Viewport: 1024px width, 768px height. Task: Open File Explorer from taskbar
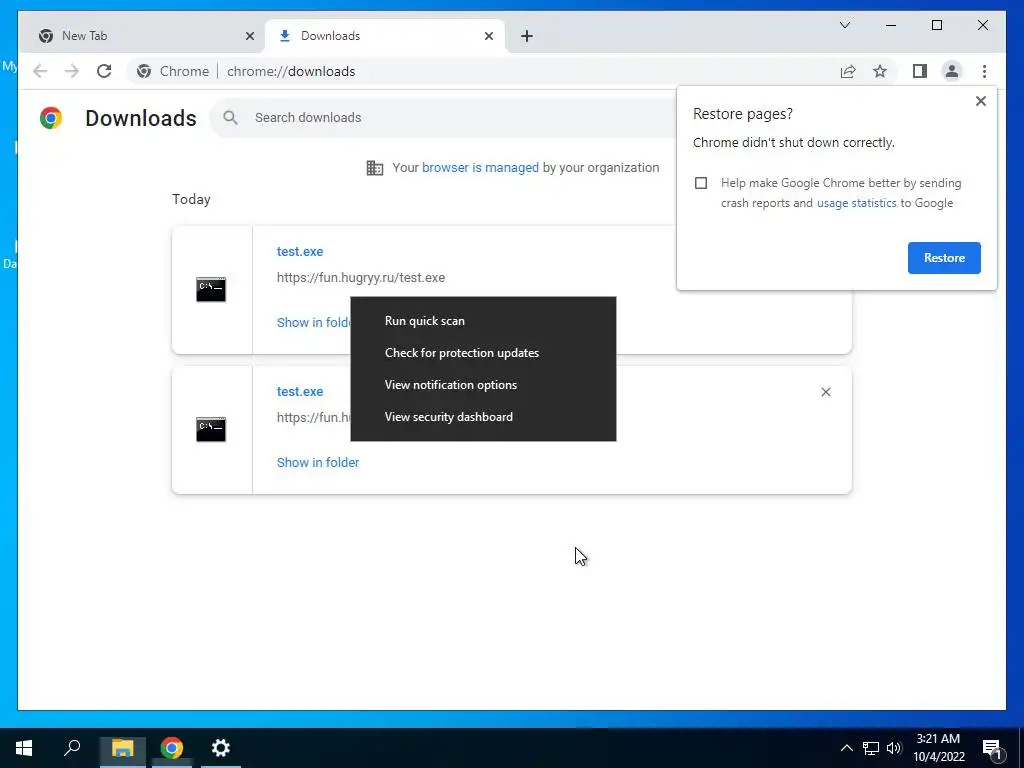click(122, 748)
